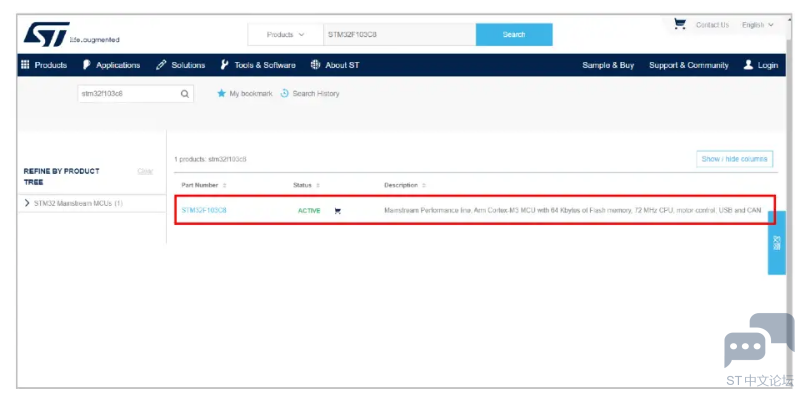Click Search History link

(x=316, y=94)
